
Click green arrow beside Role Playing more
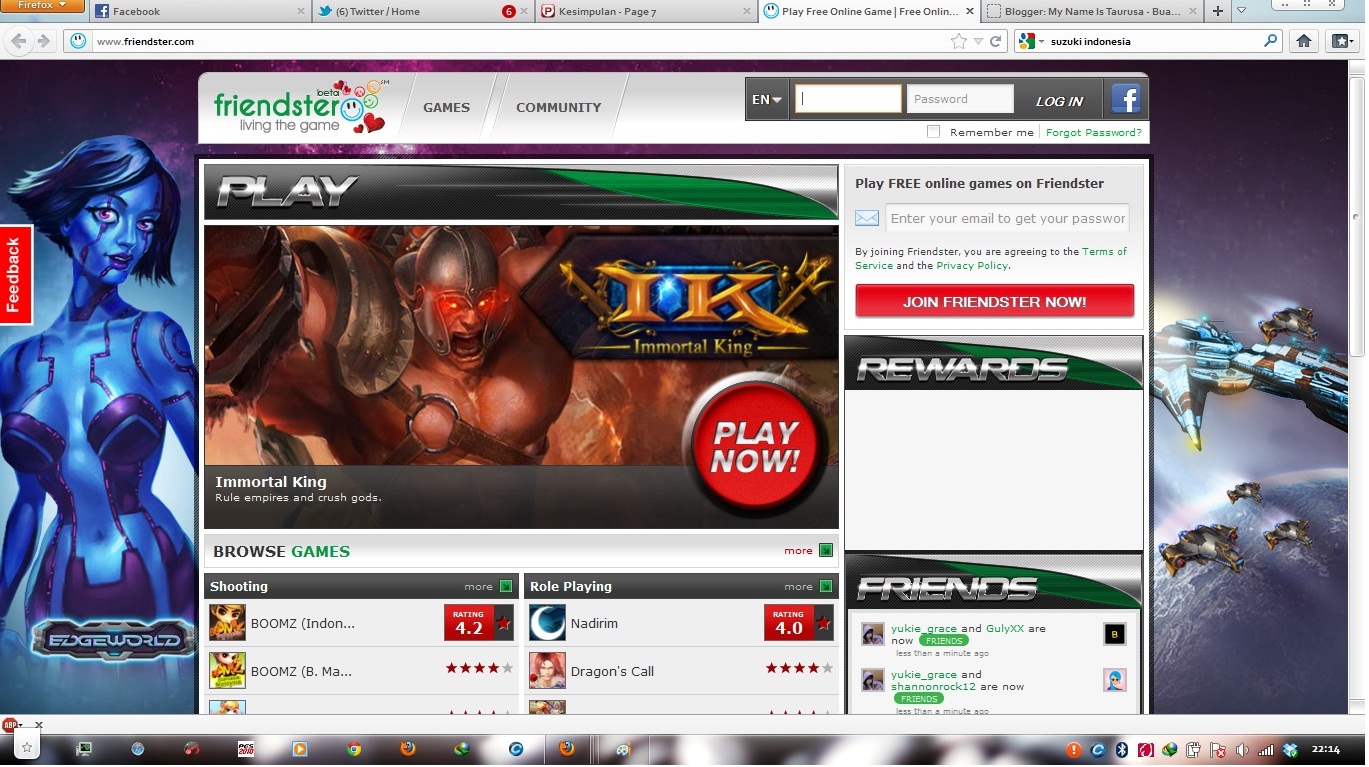click(x=826, y=586)
